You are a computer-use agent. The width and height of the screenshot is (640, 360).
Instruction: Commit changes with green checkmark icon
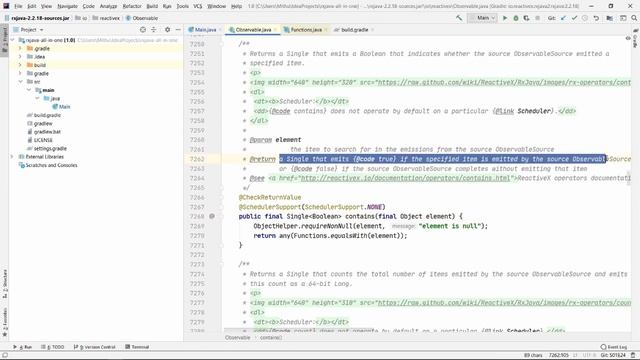[574, 18]
